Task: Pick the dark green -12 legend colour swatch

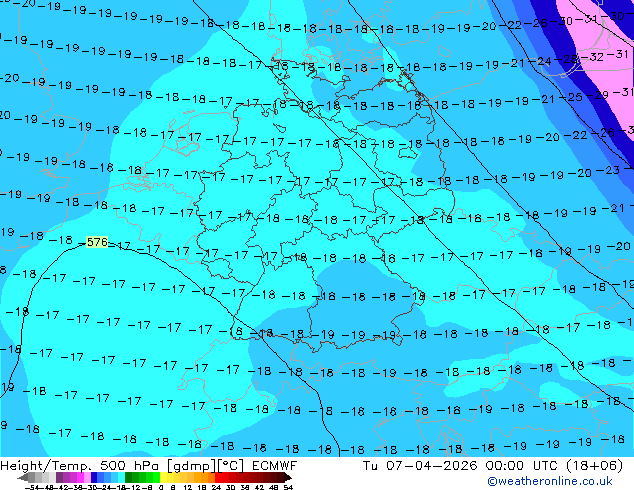Action: [x=129, y=477]
